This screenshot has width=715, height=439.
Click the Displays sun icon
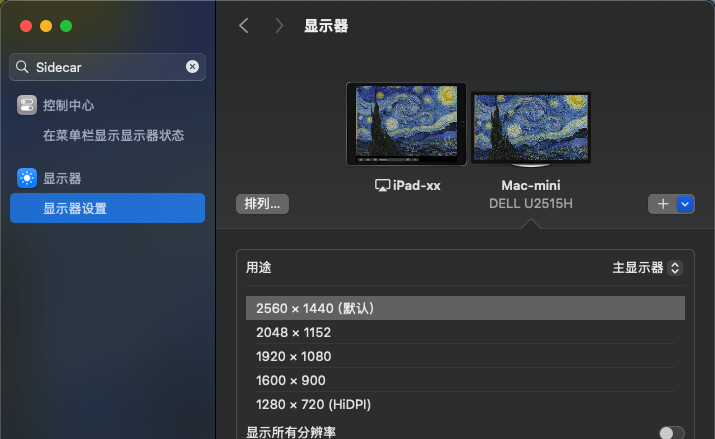coord(27,178)
